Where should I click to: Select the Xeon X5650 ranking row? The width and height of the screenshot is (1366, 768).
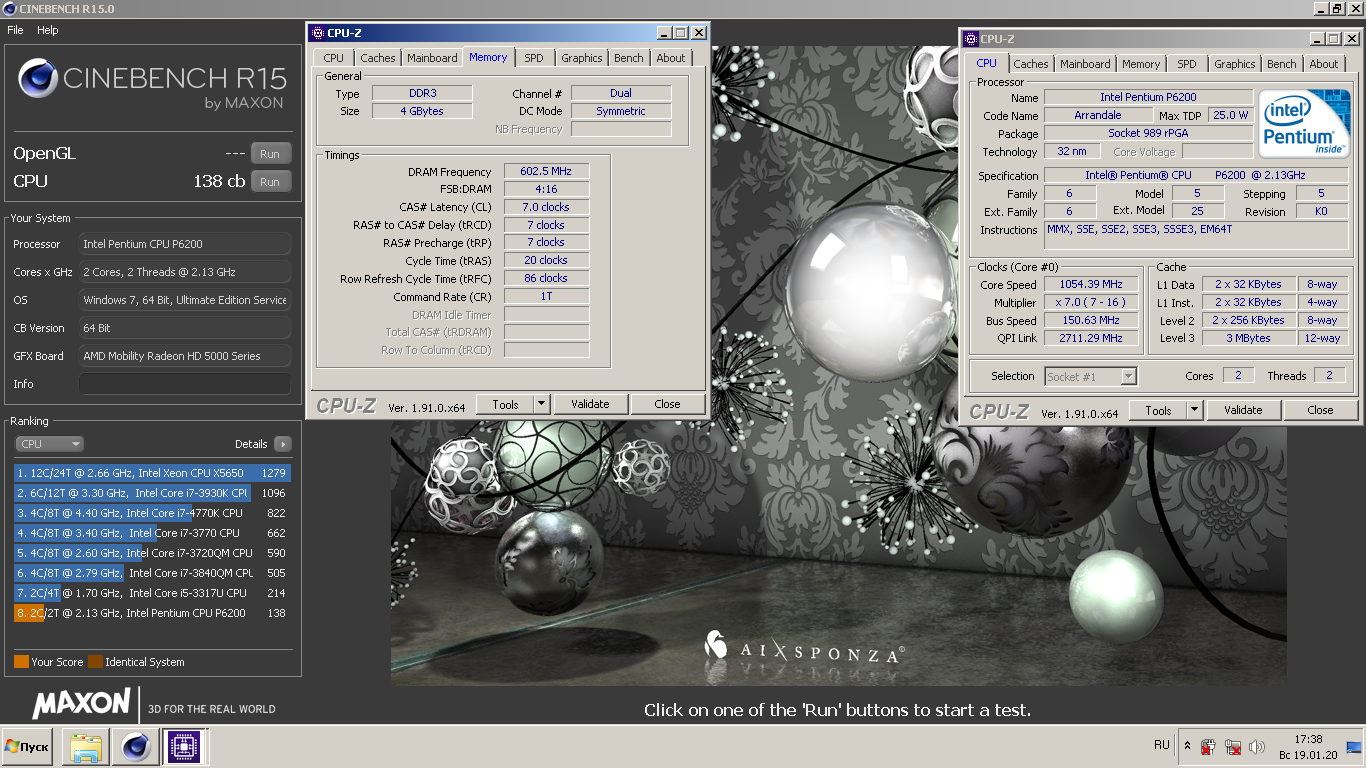(151, 473)
